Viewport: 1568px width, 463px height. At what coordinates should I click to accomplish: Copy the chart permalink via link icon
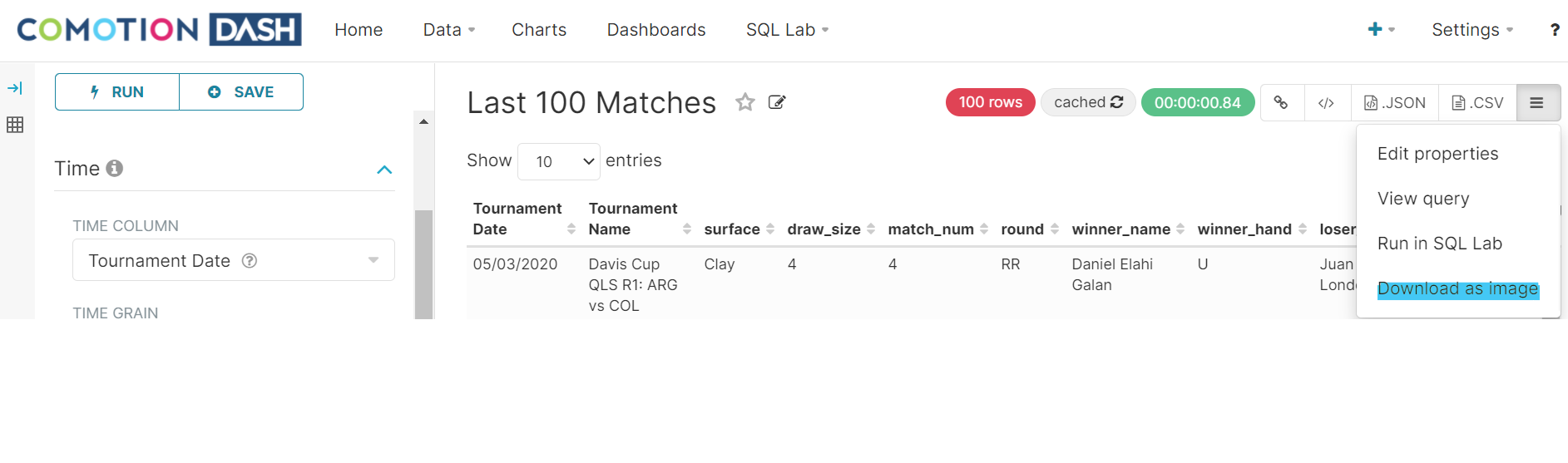[x=1281, y=102]
